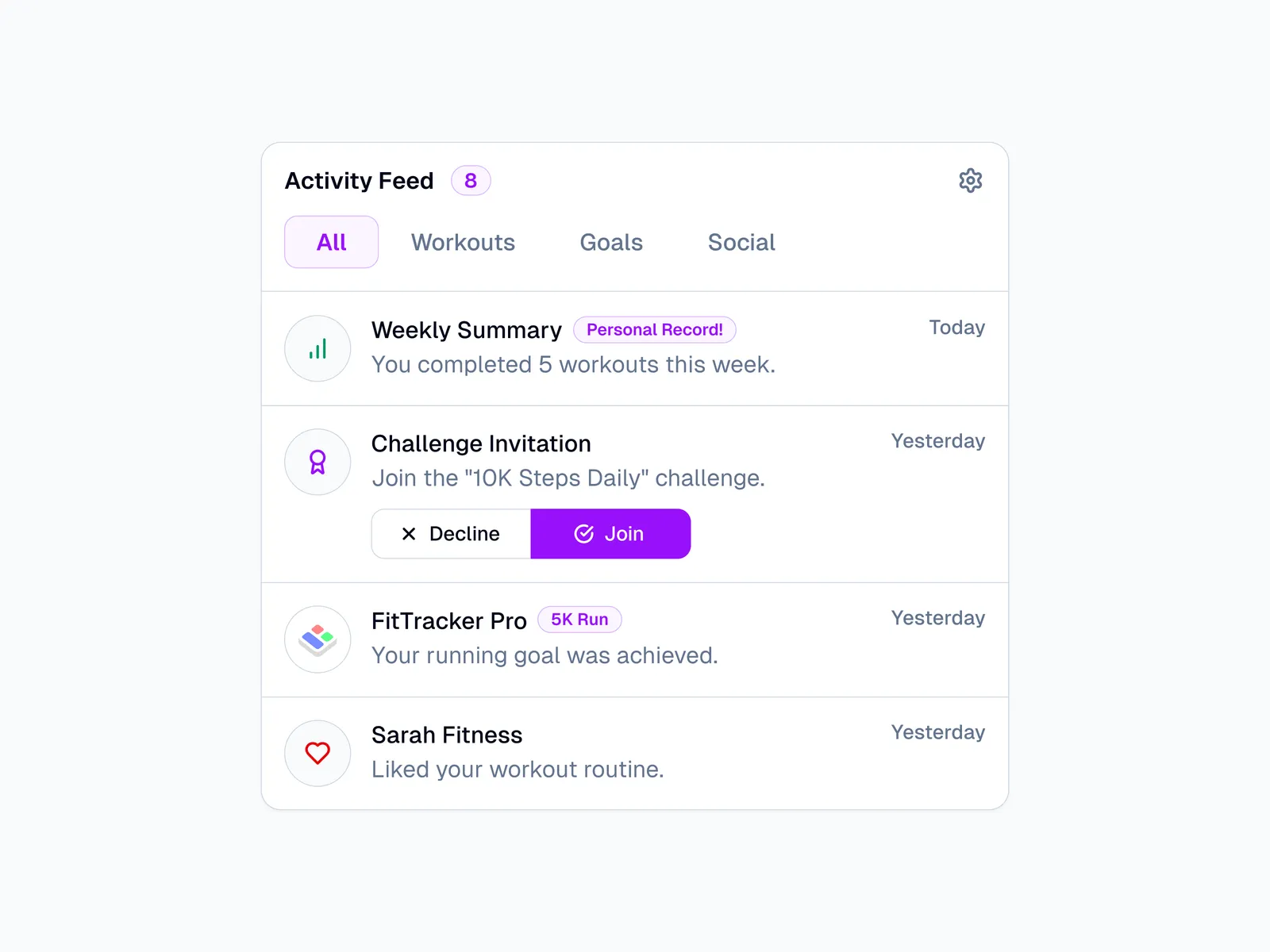Click the notification count badge showing 8
The height and width of the screenshot is (952, 1270).
pyautogui.click(x=471, y=181)
